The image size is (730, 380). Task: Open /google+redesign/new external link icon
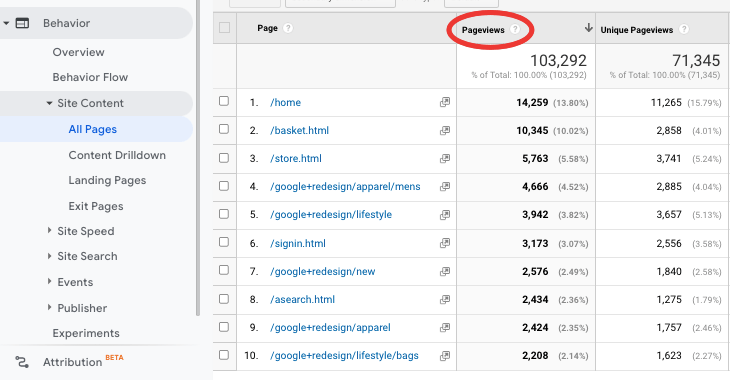(445, 271)
